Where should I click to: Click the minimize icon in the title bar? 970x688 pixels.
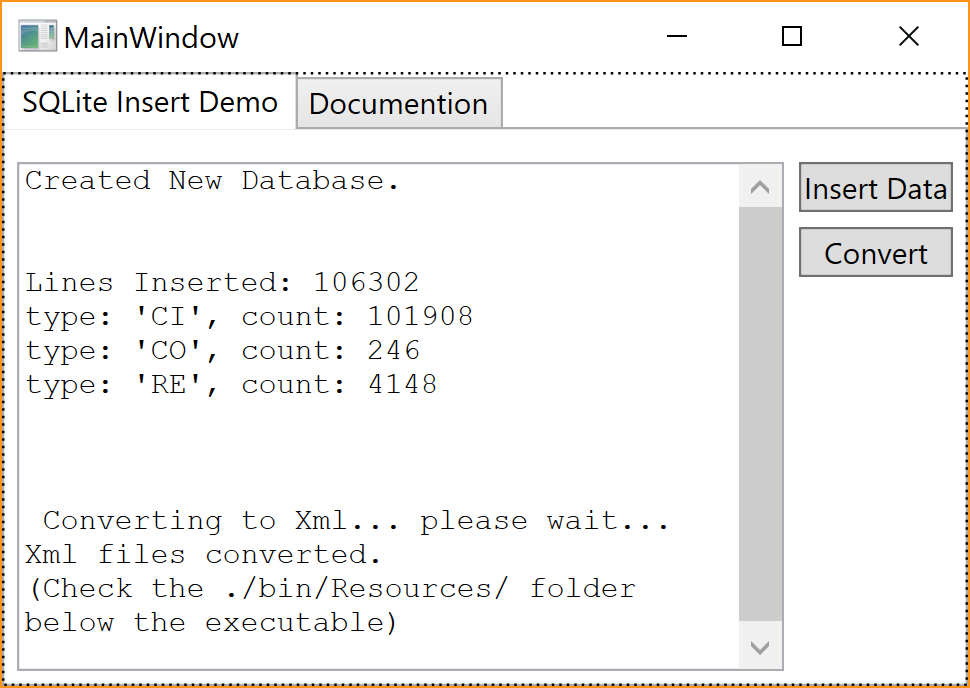tap(677, 36)
